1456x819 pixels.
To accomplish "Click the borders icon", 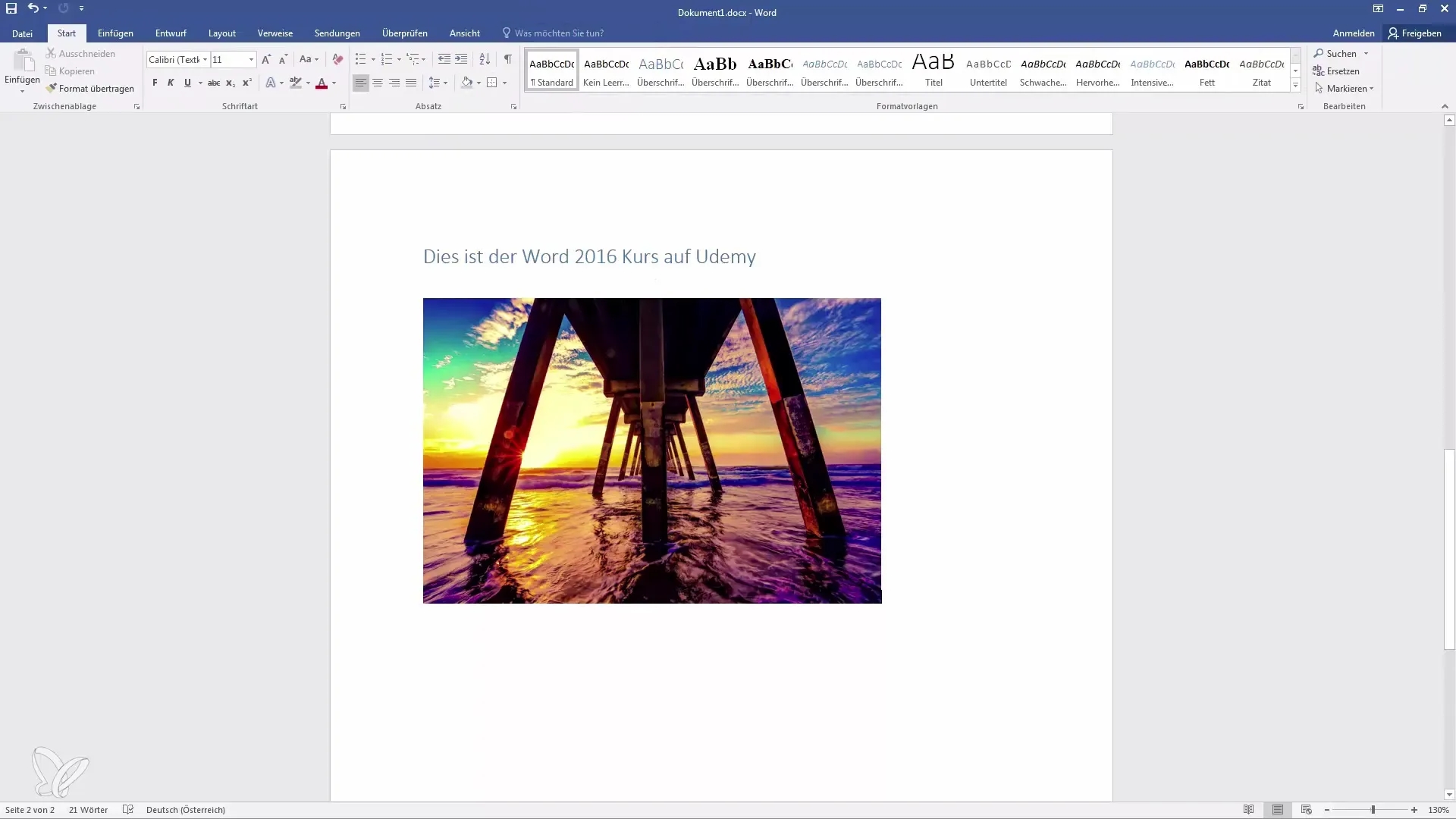I will tap(492, 83).
